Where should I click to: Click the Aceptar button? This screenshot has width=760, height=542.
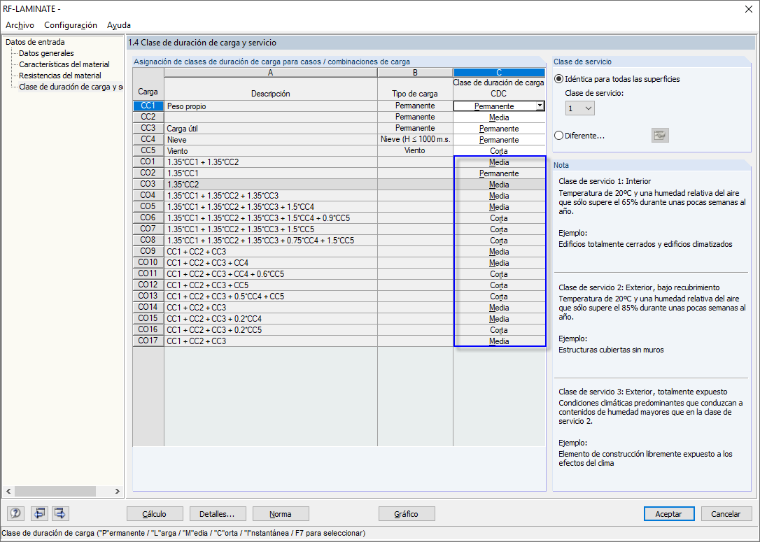(x=668, y=514)
